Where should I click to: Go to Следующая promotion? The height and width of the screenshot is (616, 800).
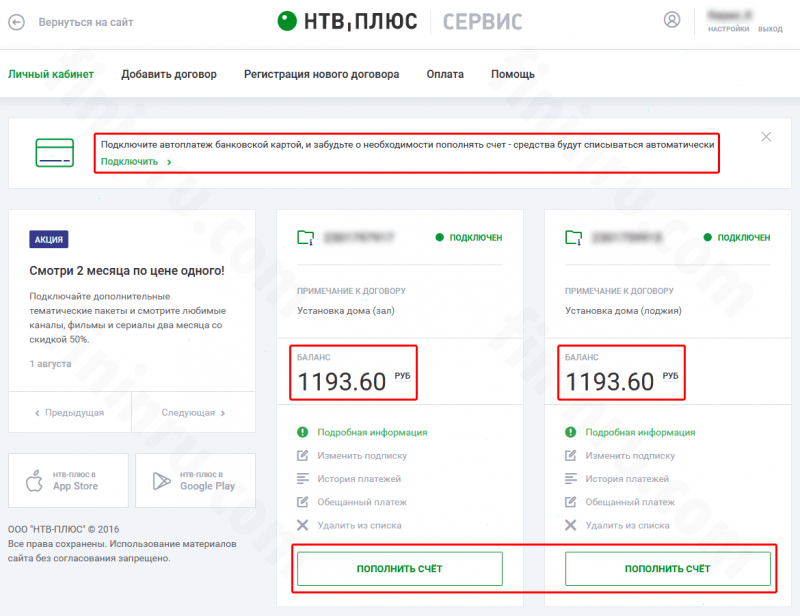coord(193,412)
